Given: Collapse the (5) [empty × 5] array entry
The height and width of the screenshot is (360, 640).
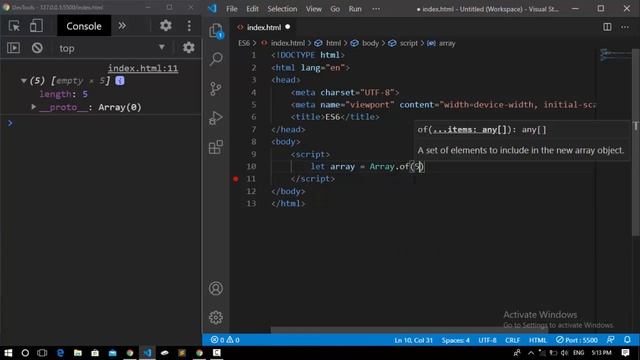Looking at the screenshot, I should coord(24,81).
